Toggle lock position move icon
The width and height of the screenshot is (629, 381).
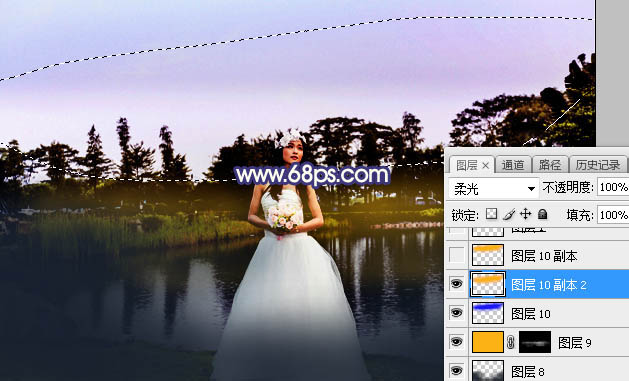pos(525,214)
